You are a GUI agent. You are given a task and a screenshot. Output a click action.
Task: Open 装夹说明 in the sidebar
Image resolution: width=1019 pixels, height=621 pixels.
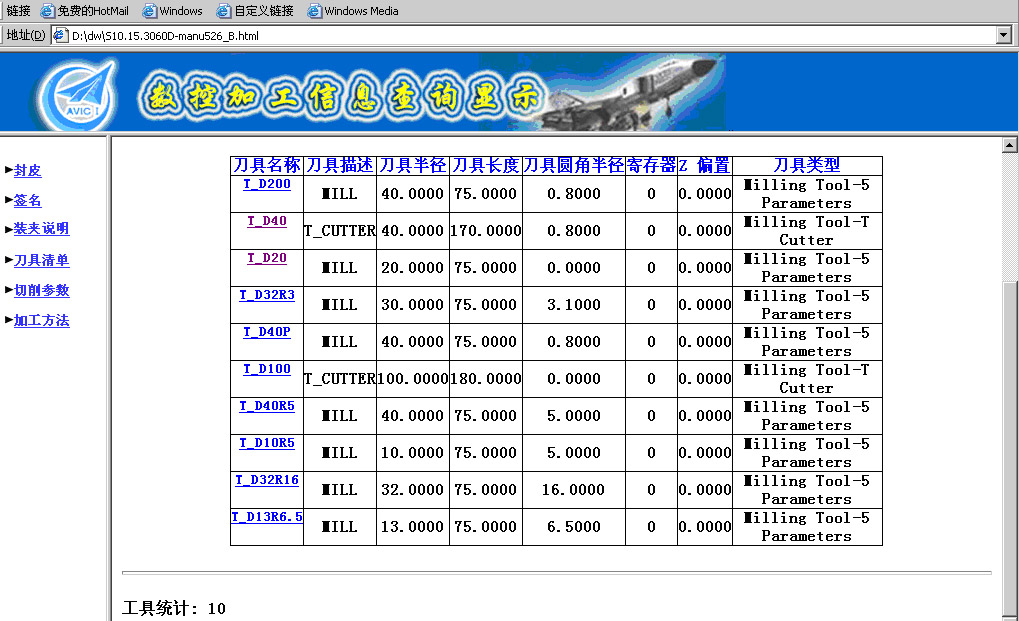click(x=41, y=229)
